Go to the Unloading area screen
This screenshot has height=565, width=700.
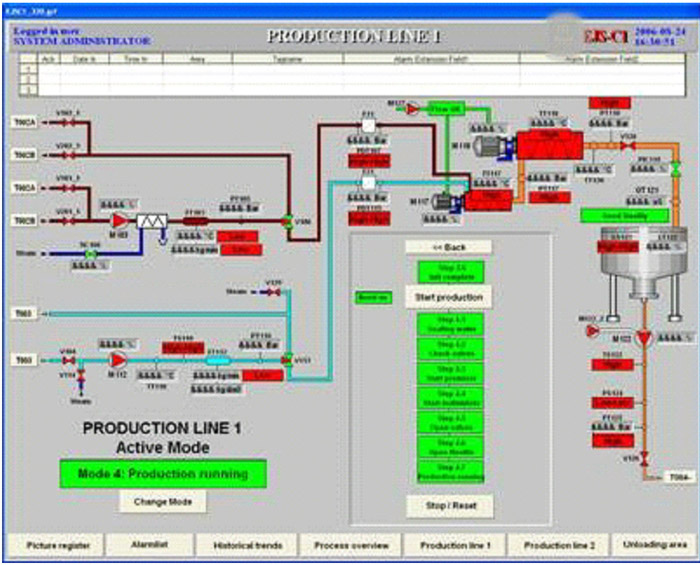tap(654, 544)
